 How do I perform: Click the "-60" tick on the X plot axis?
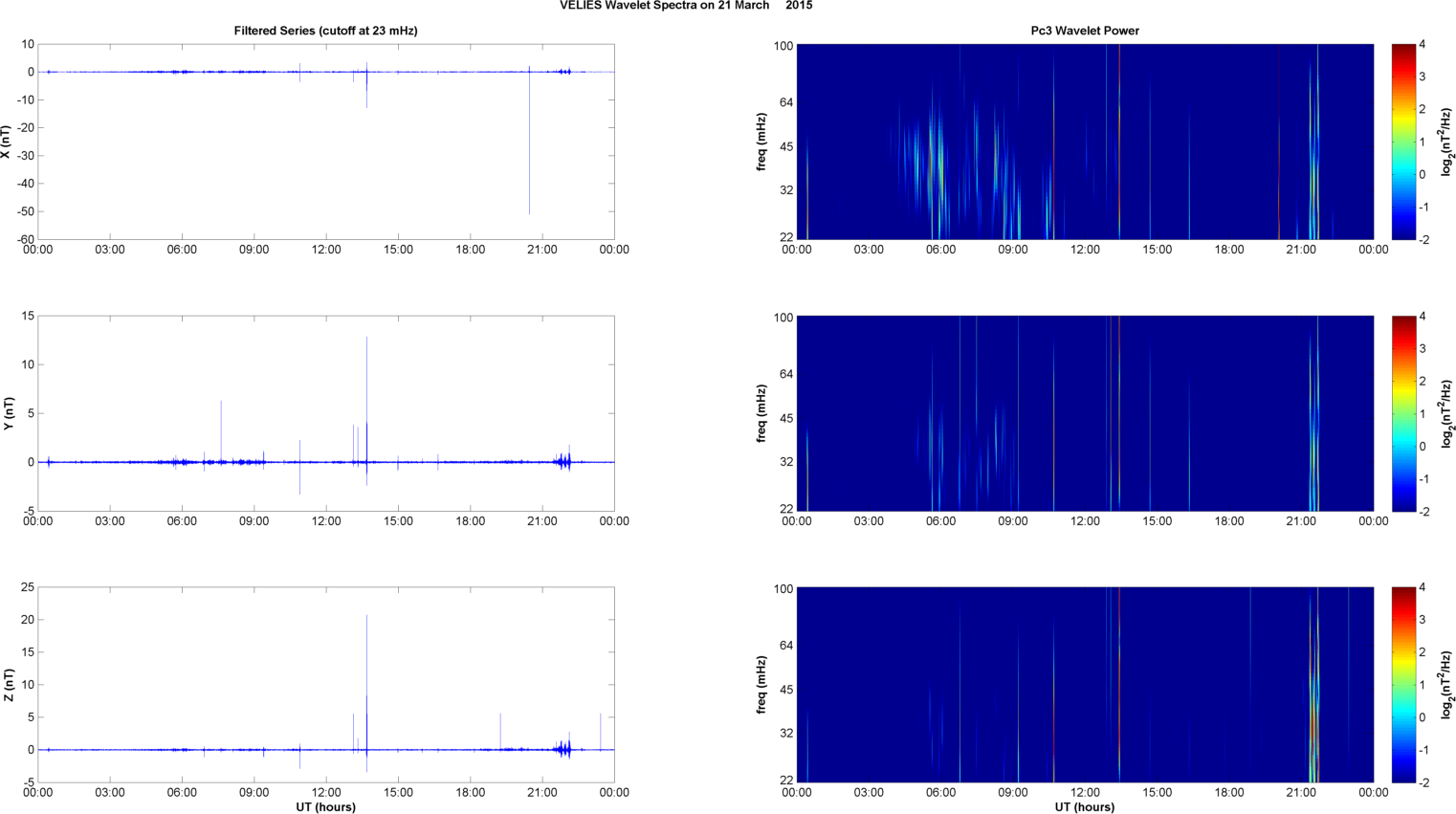point(24,239)
